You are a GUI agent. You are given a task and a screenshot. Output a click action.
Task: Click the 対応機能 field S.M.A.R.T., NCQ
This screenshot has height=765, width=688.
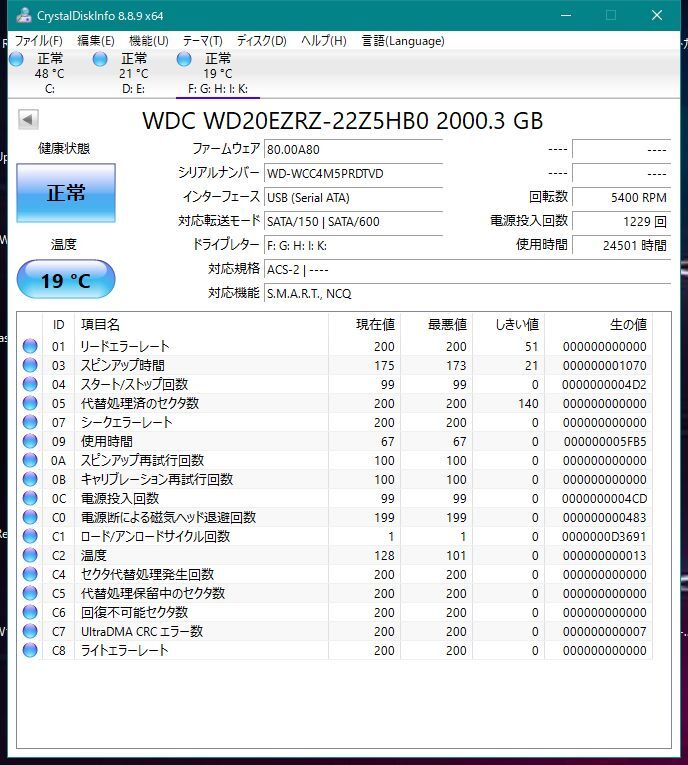467,293
